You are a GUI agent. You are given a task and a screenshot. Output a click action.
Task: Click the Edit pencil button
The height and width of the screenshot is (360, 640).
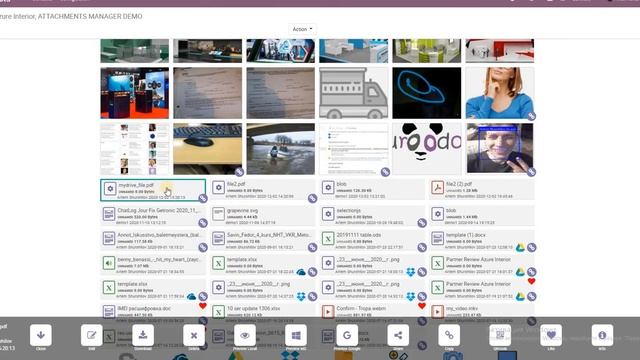[x=91, y=335]
